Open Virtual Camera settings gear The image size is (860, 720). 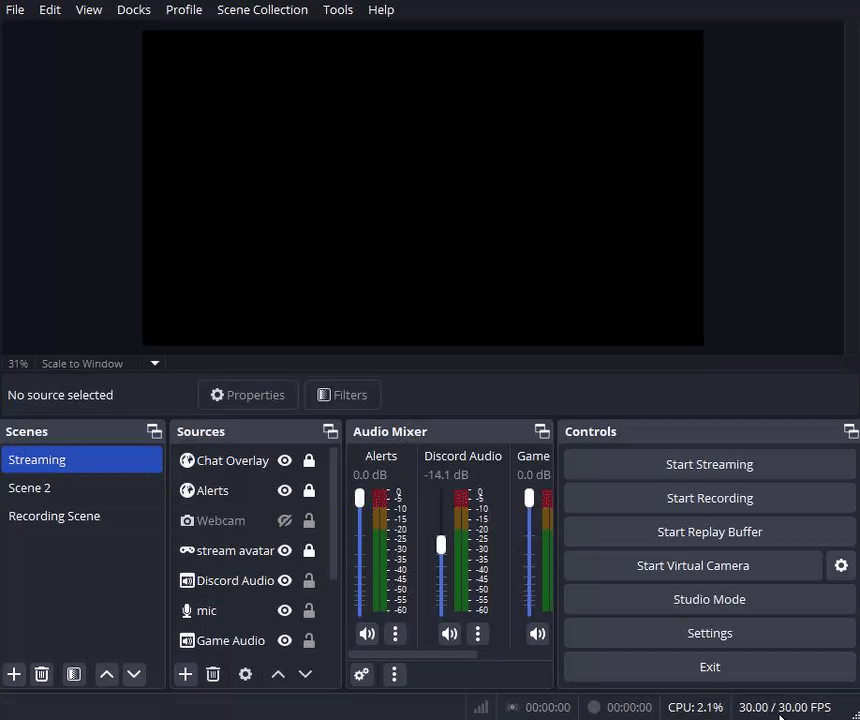pyautogui.click(x=841, y=565)
